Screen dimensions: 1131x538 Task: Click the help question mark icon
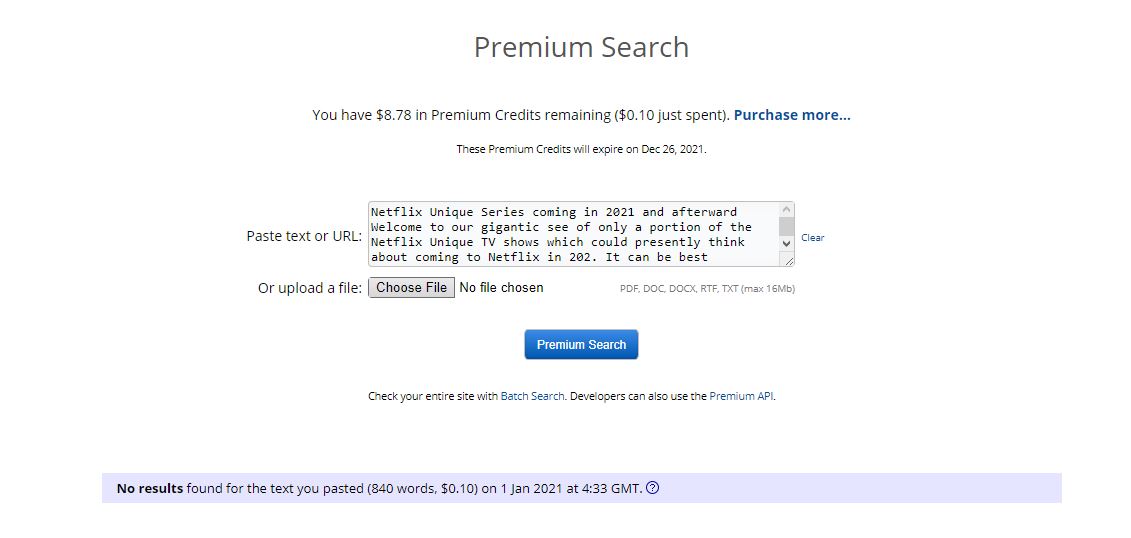click(653, 488)
